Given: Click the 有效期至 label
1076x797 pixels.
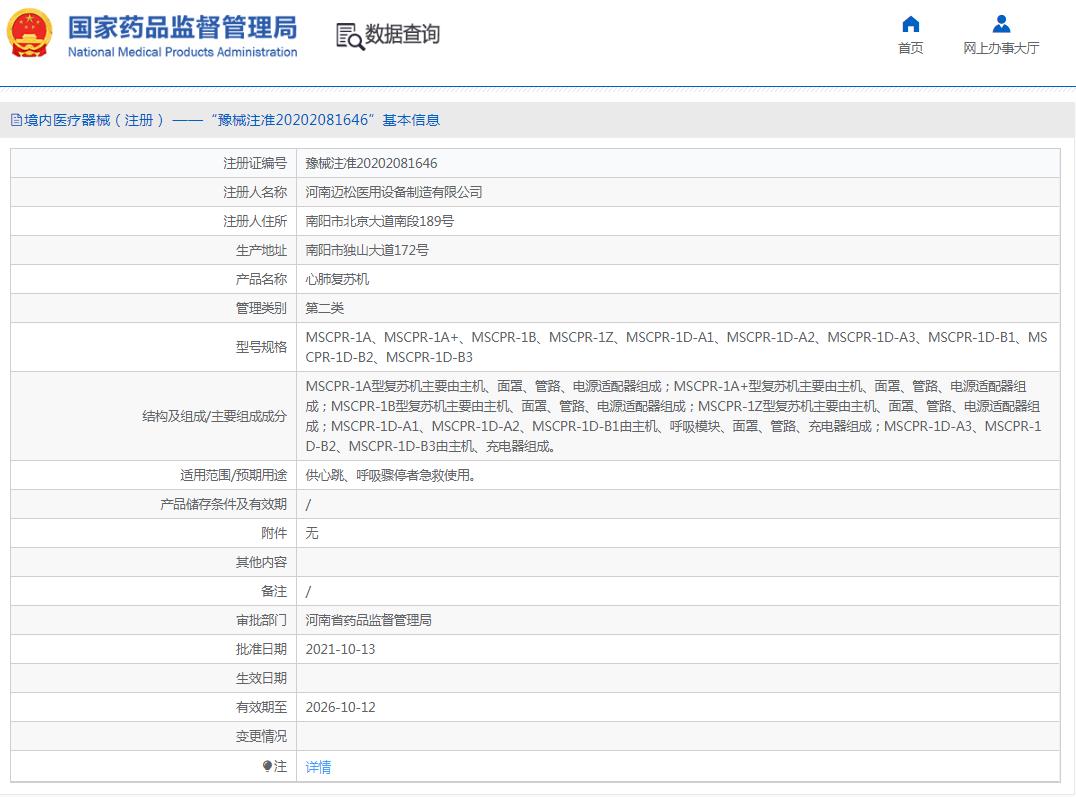Looking at the screenshot, I should tap(261, 707).
